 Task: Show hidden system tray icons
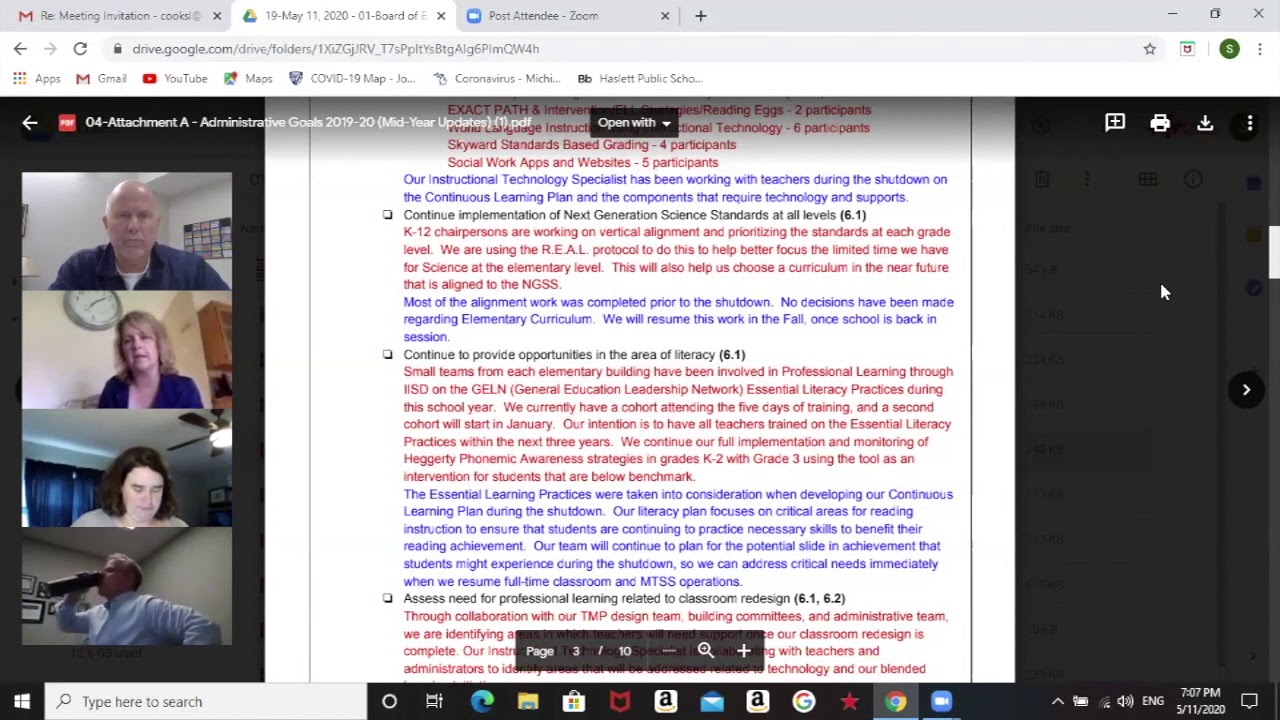[1057, 701]
